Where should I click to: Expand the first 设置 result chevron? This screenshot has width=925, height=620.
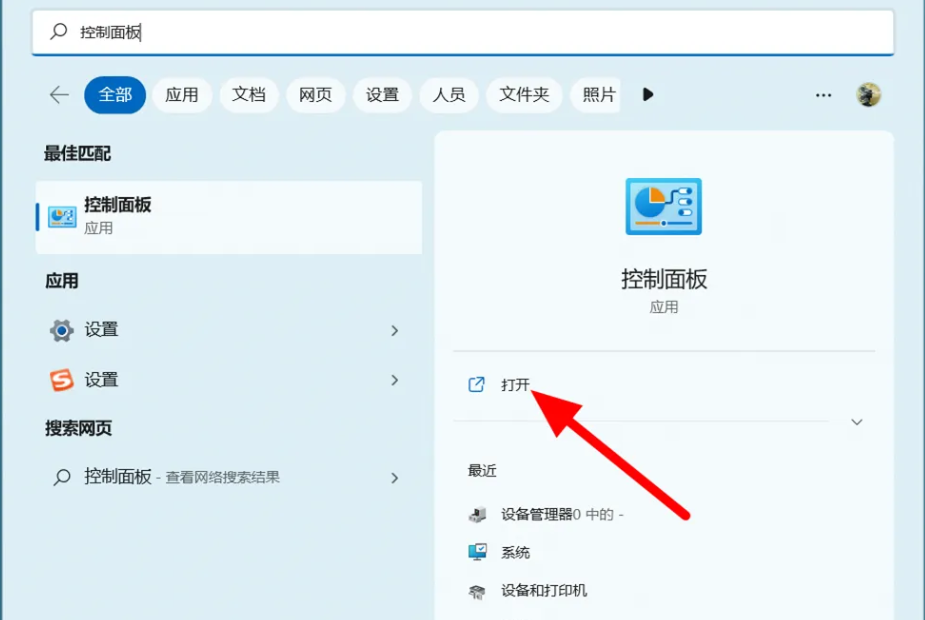[395, 330]
